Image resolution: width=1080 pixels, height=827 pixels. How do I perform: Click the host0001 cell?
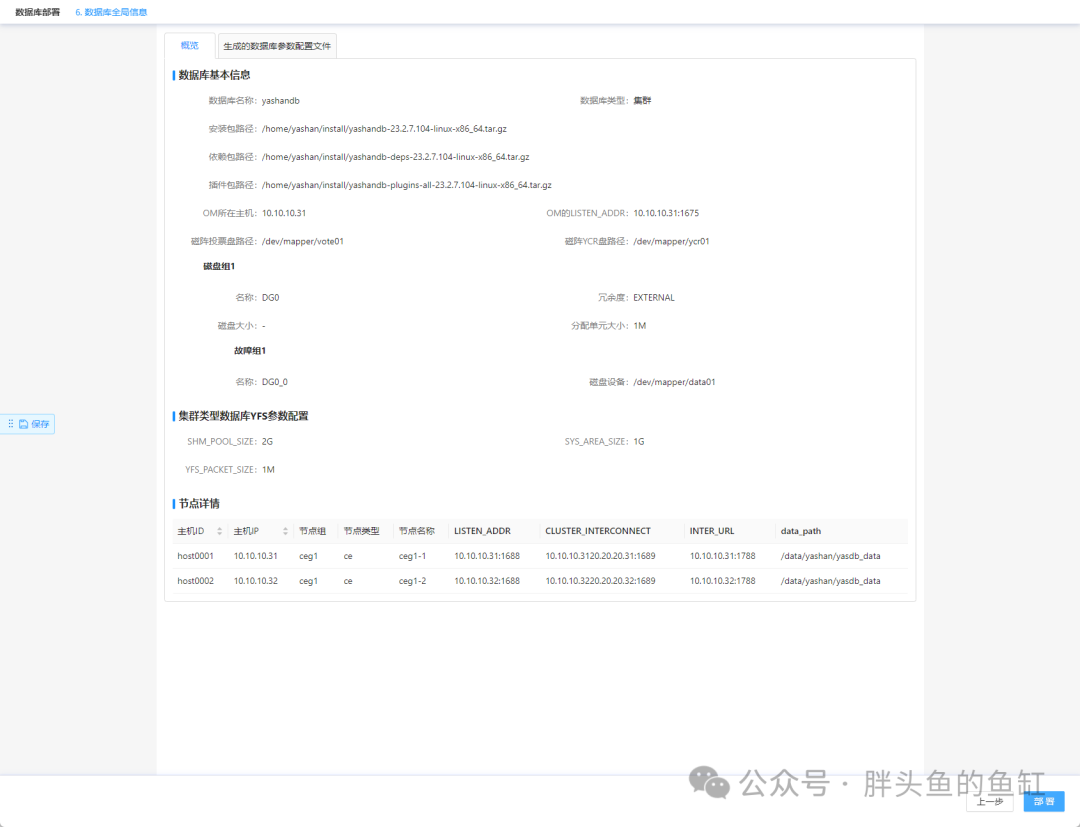coord(196,556)
